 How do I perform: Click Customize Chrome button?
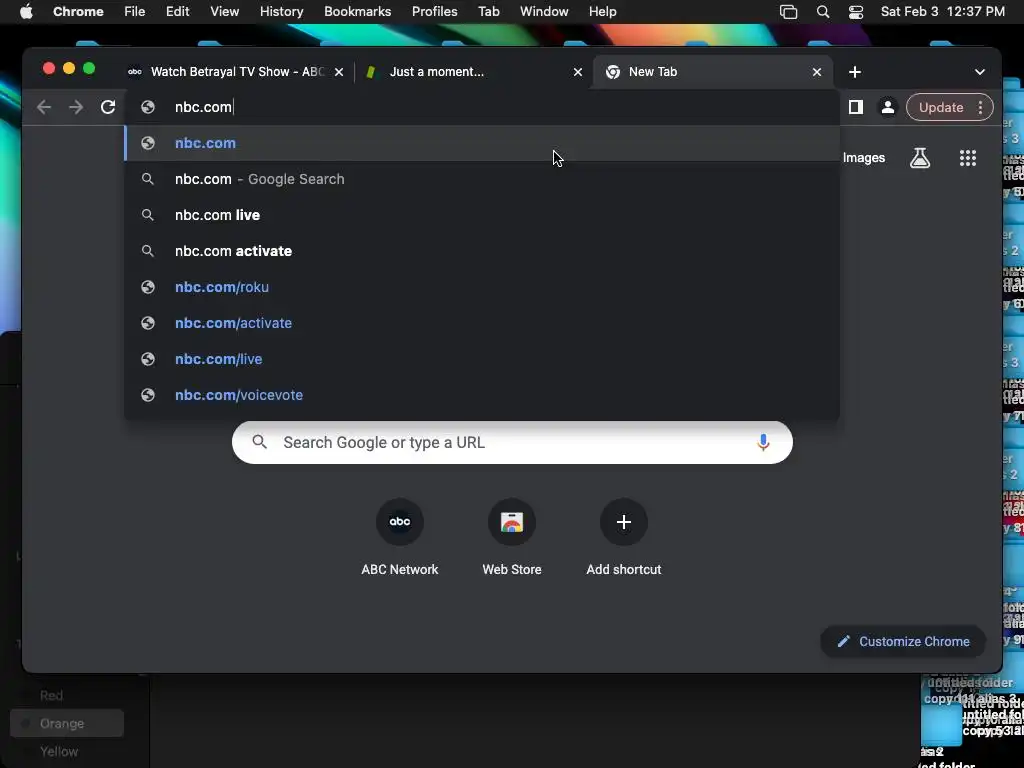coord(903,641)
